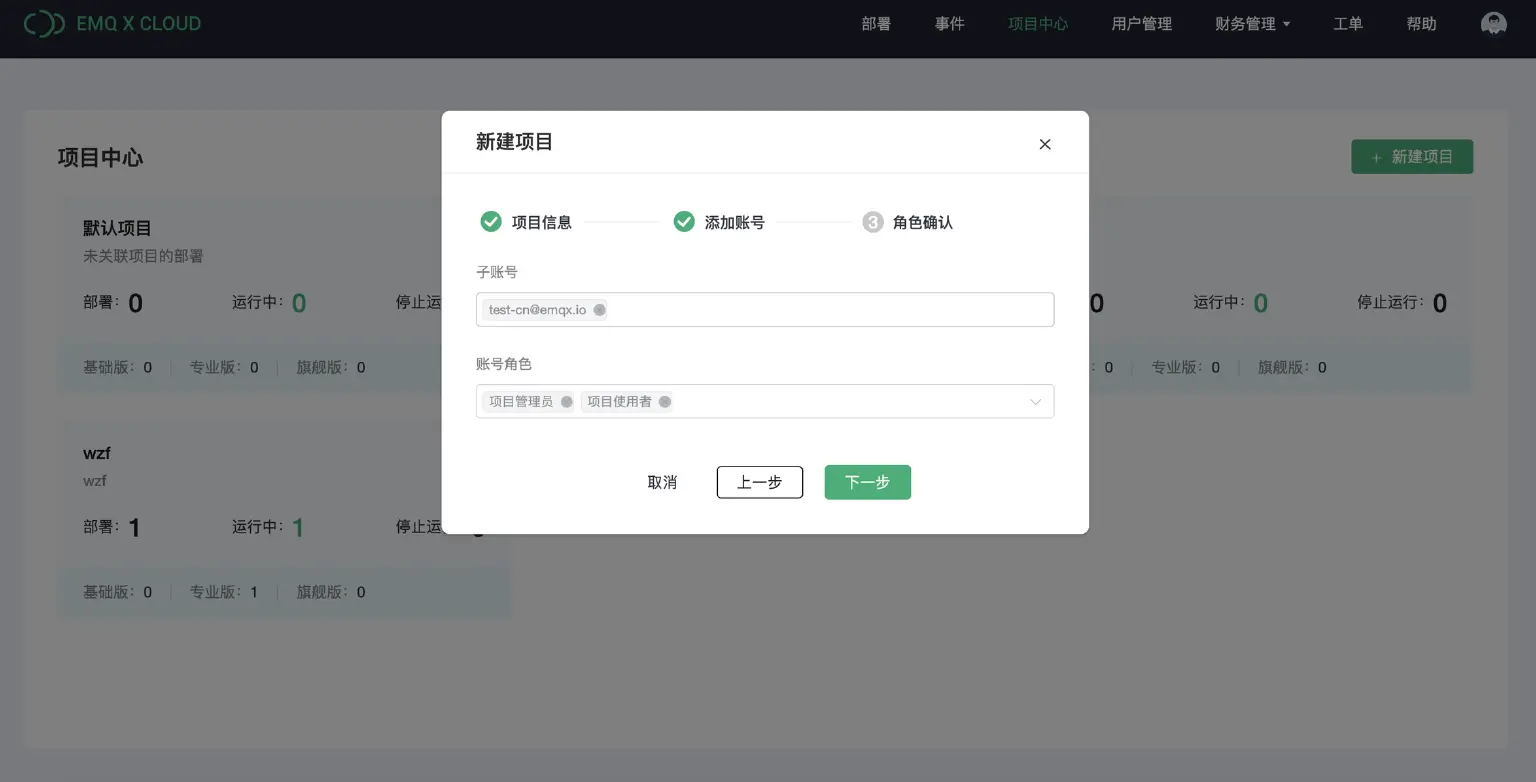The width and height of the screenshot is (1536, 782).
Task: Remove the test-cn@emqx.io account tag
Action: (x=599, y=309)
